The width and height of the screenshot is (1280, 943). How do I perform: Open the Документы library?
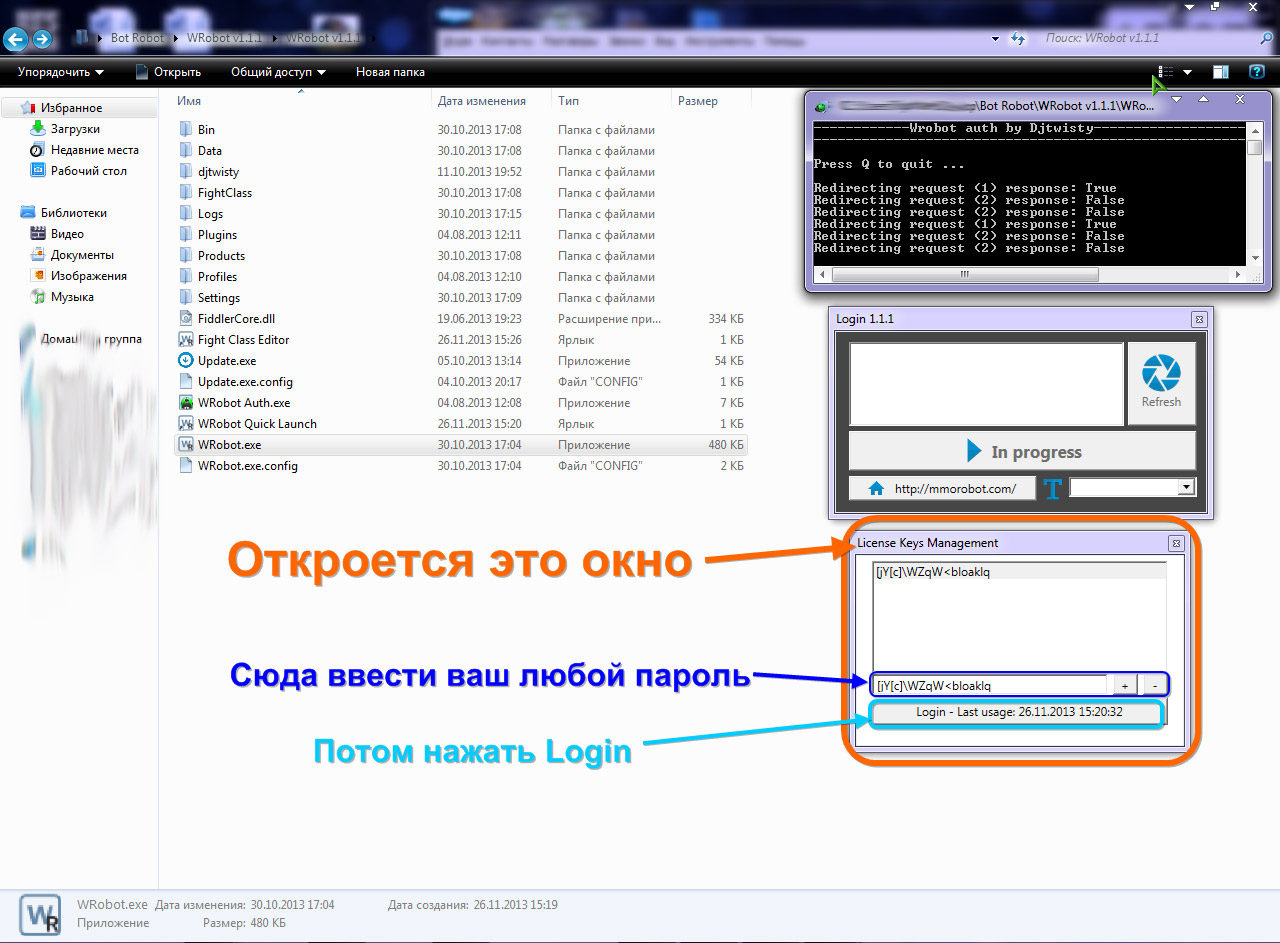[x=82, y=255]
